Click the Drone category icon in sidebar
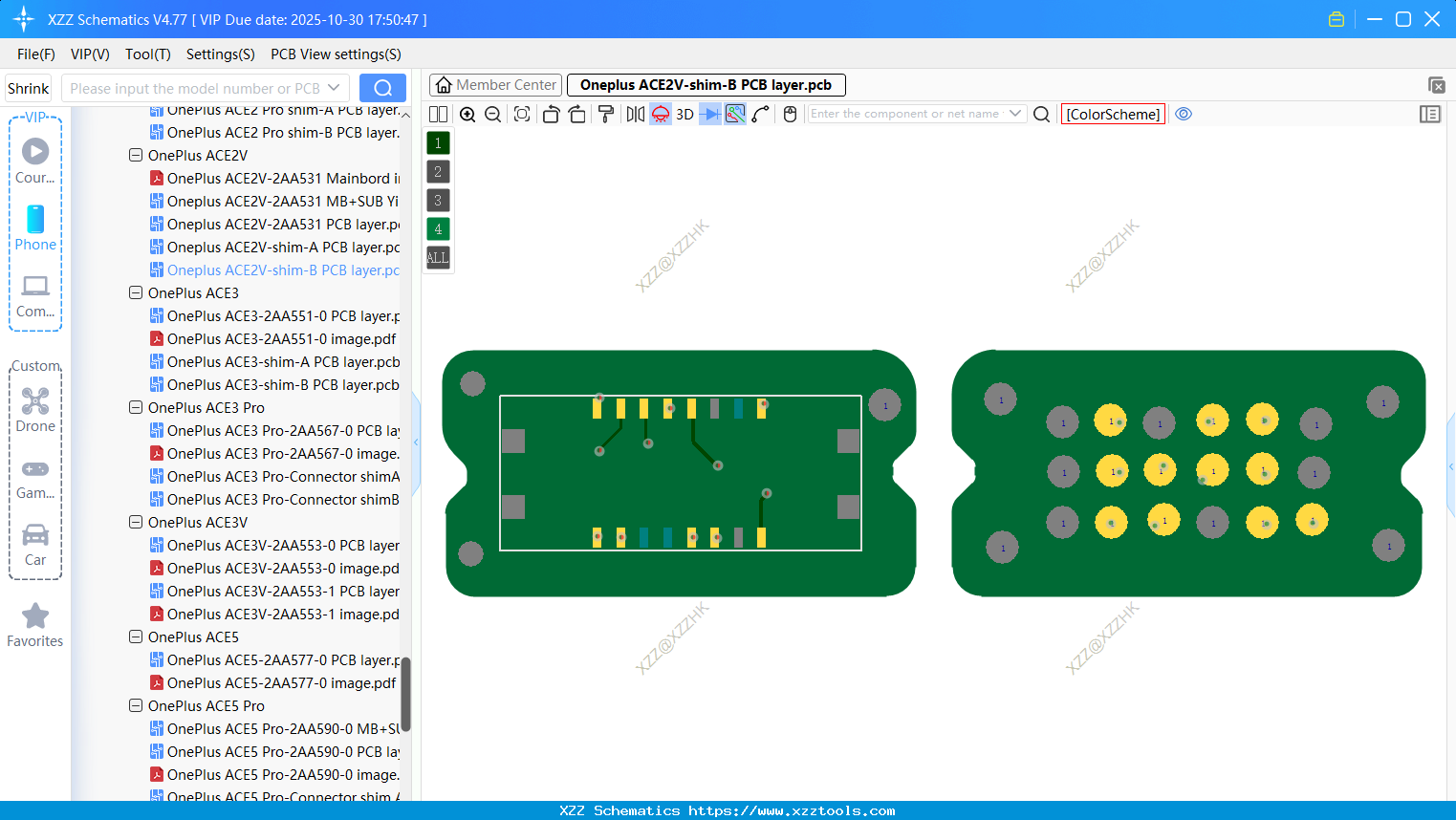The image size is (1456, 820). [x=35, y=399]
